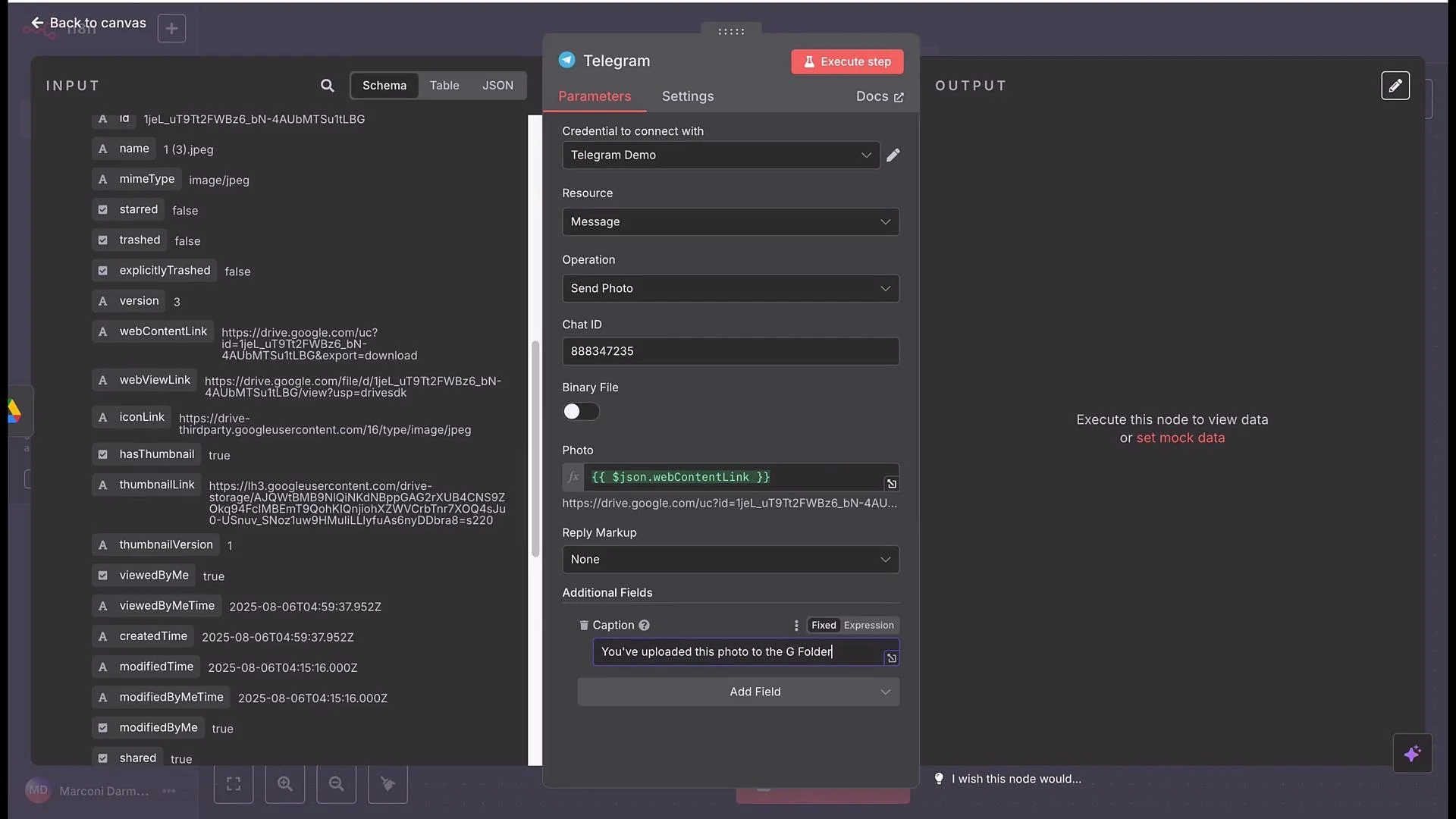Click the thumbnailLink field pill
Viewport: 1456px width, 819px height.
point(147,485)
